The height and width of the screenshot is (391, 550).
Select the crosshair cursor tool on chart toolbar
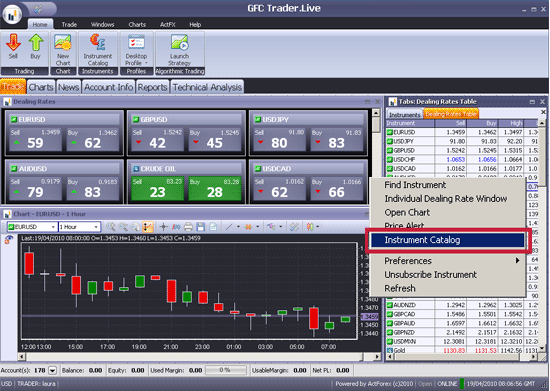pyautogui.click(x=163, y=227)
